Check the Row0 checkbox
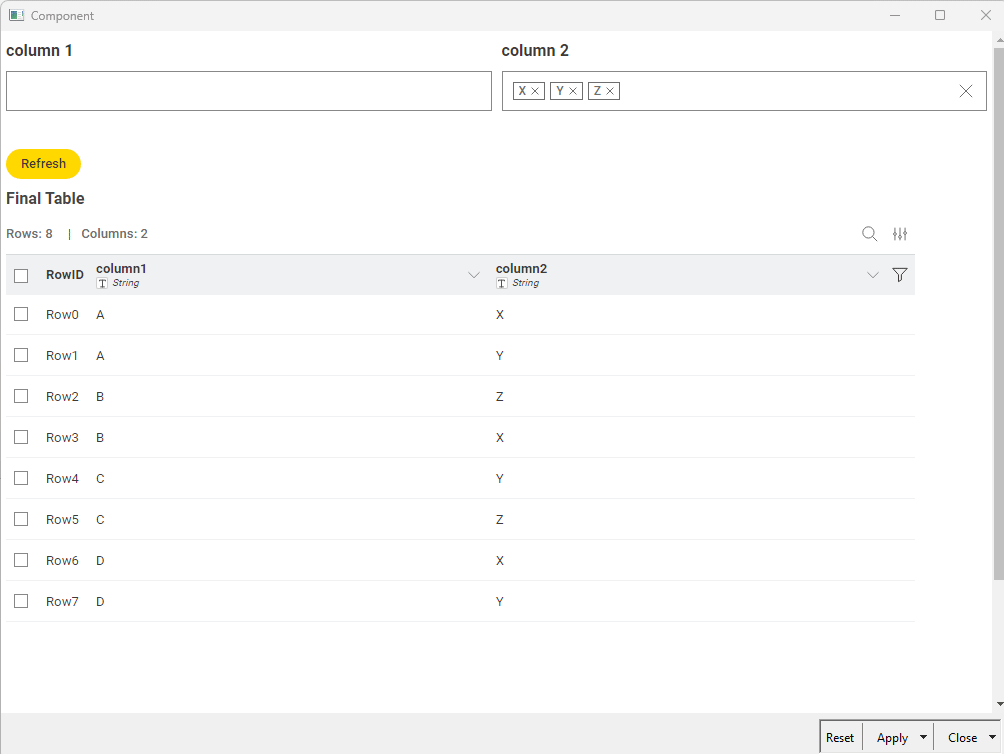 pos(21,314)
